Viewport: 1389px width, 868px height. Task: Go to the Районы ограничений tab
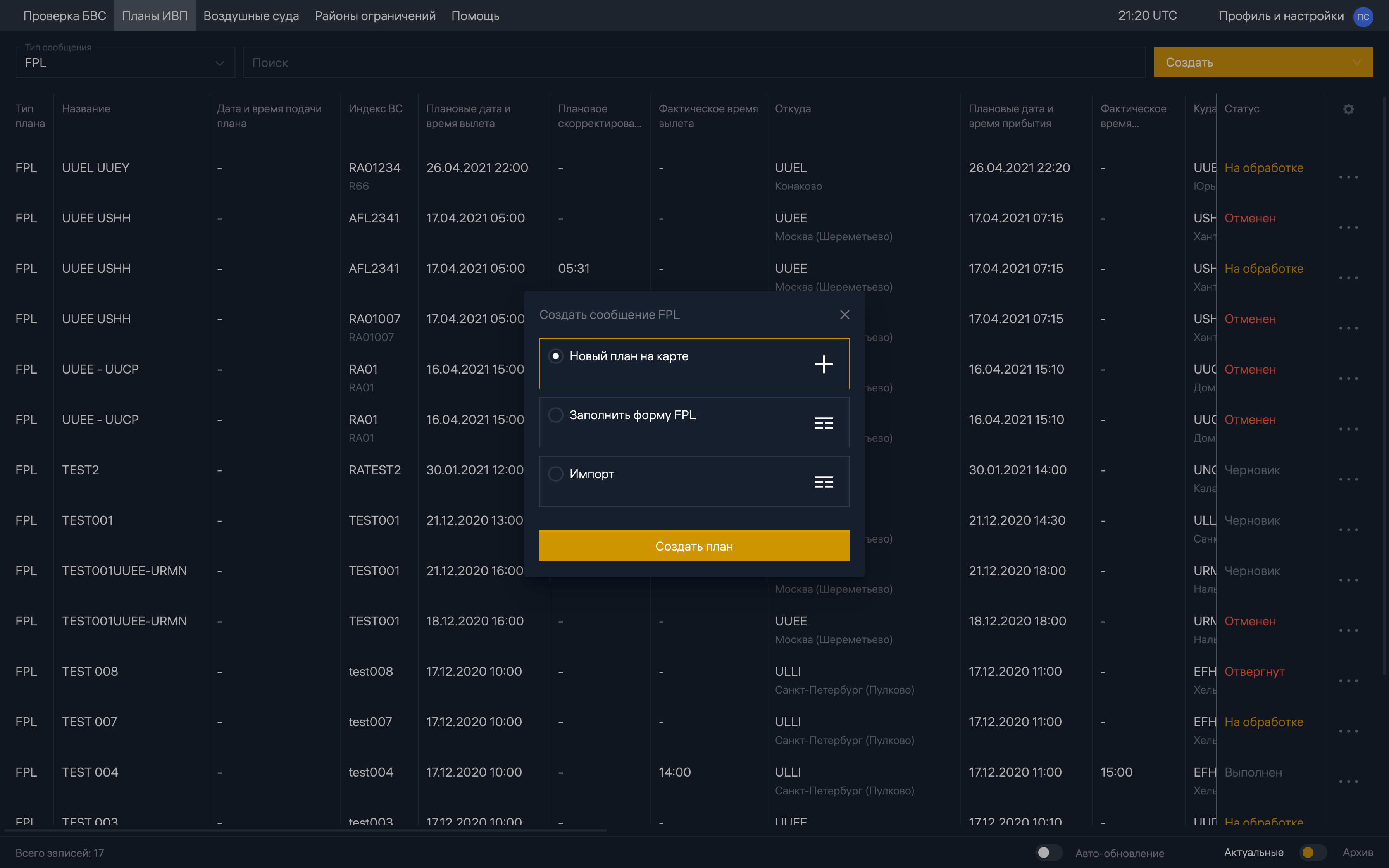point(375,16)
